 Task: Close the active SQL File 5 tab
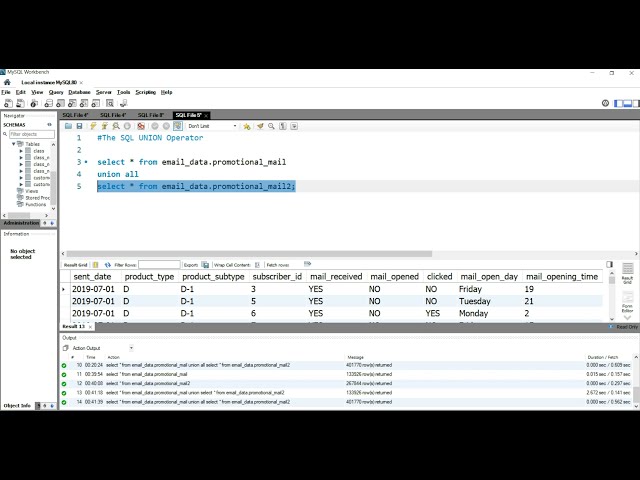(x=206, y=116)
